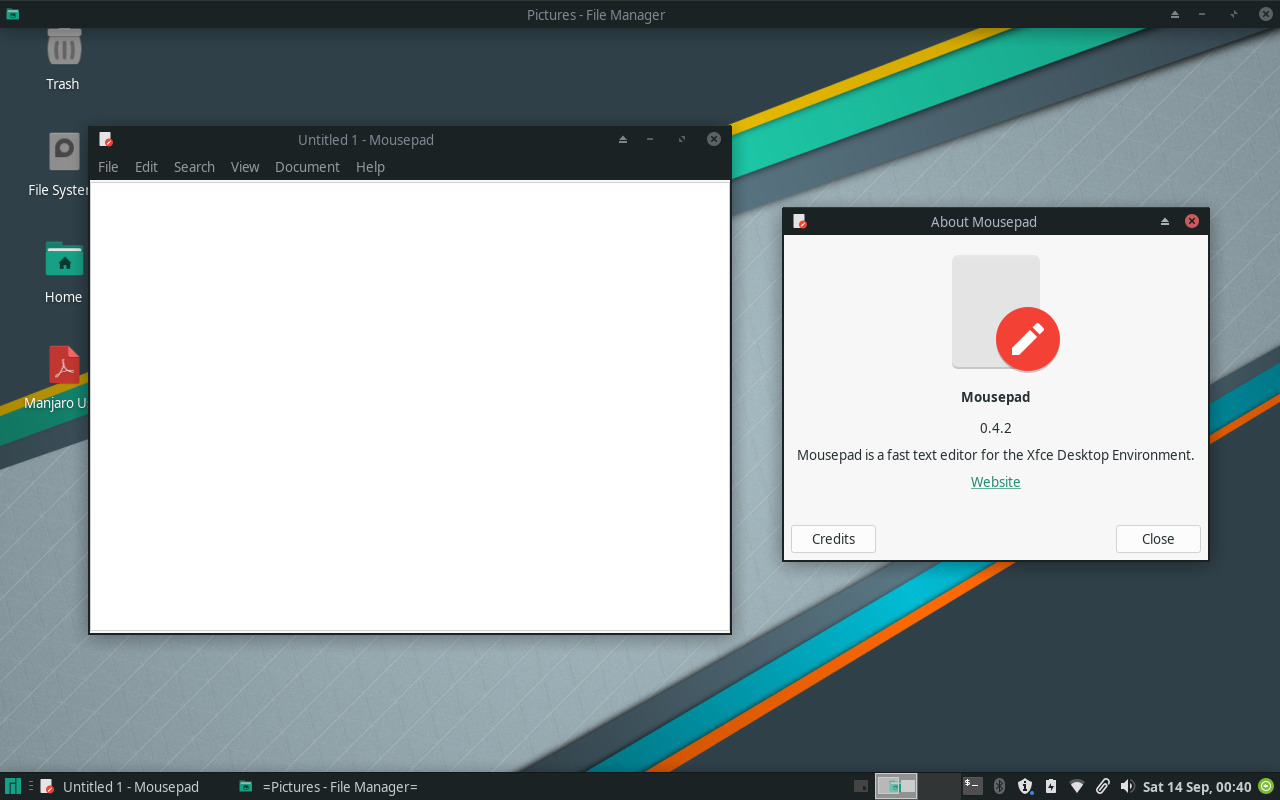The image size is (1280, 800).
Task: Click the Mousepad document icon in its titlebar
Action: pos(107,139)
